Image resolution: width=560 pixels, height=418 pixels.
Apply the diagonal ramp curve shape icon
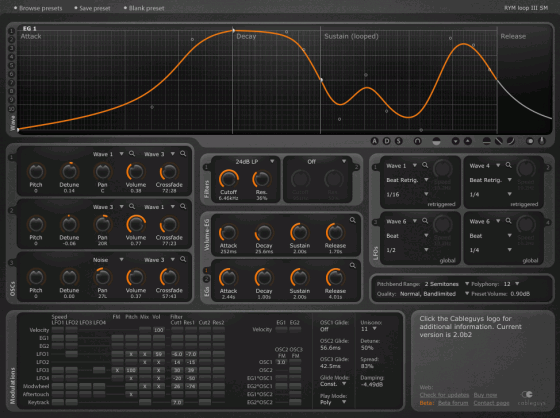[499, 141]
